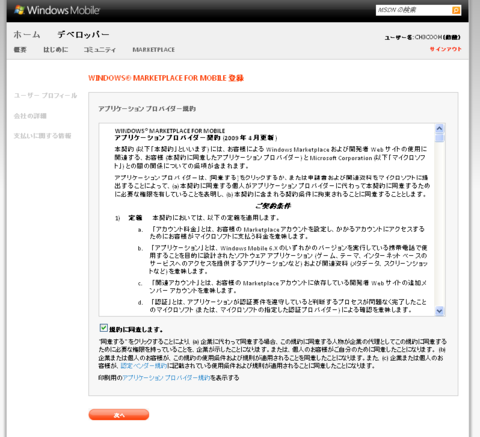Select 支払いに関する情報 in the sidebar
The width and height of the screenshot is (480, 437).
42,136
